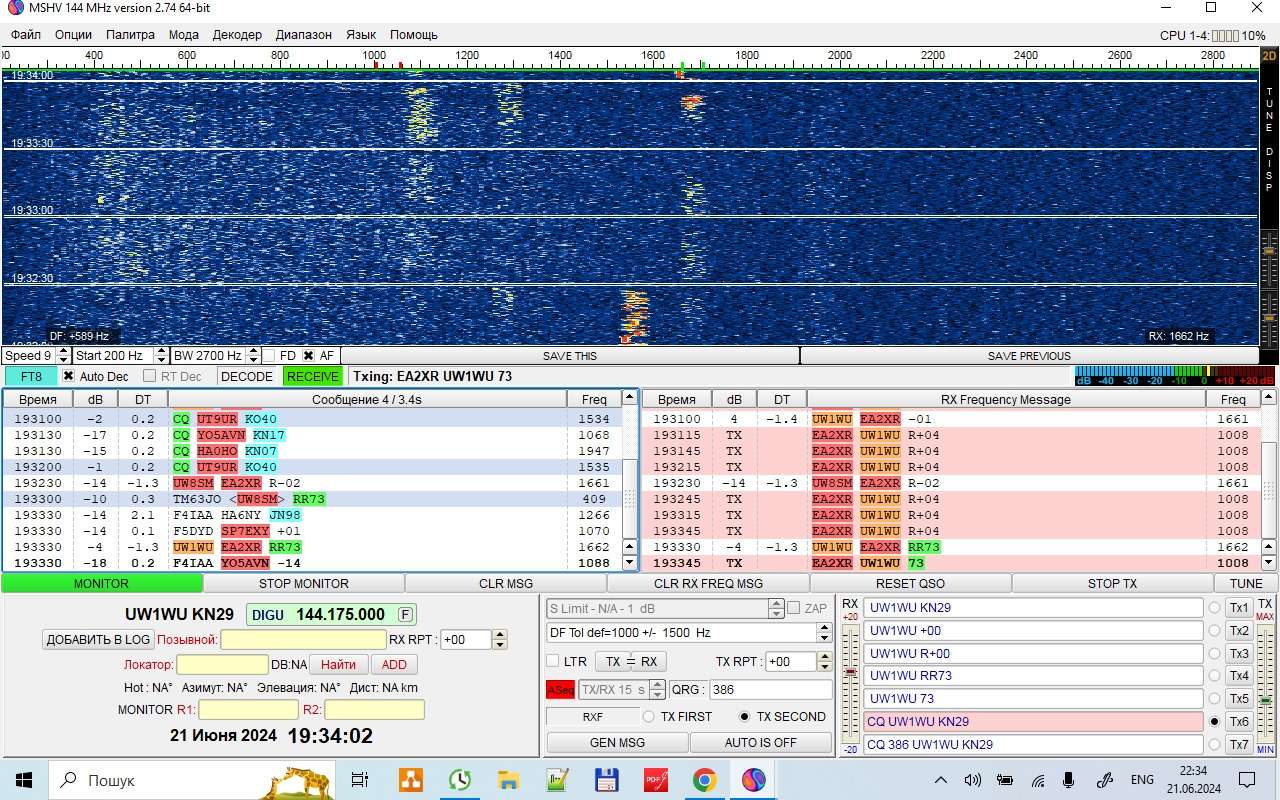
Task: Open the notification center
Action: pyautogui.click(x=1247, y=780)
